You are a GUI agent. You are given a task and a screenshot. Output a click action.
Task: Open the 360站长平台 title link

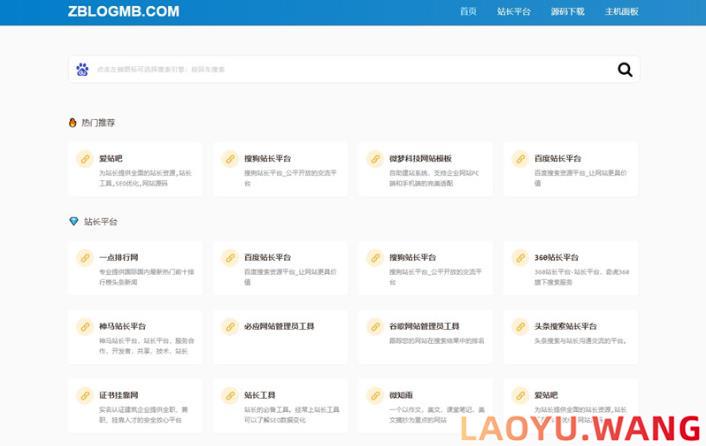coord(557,257)
